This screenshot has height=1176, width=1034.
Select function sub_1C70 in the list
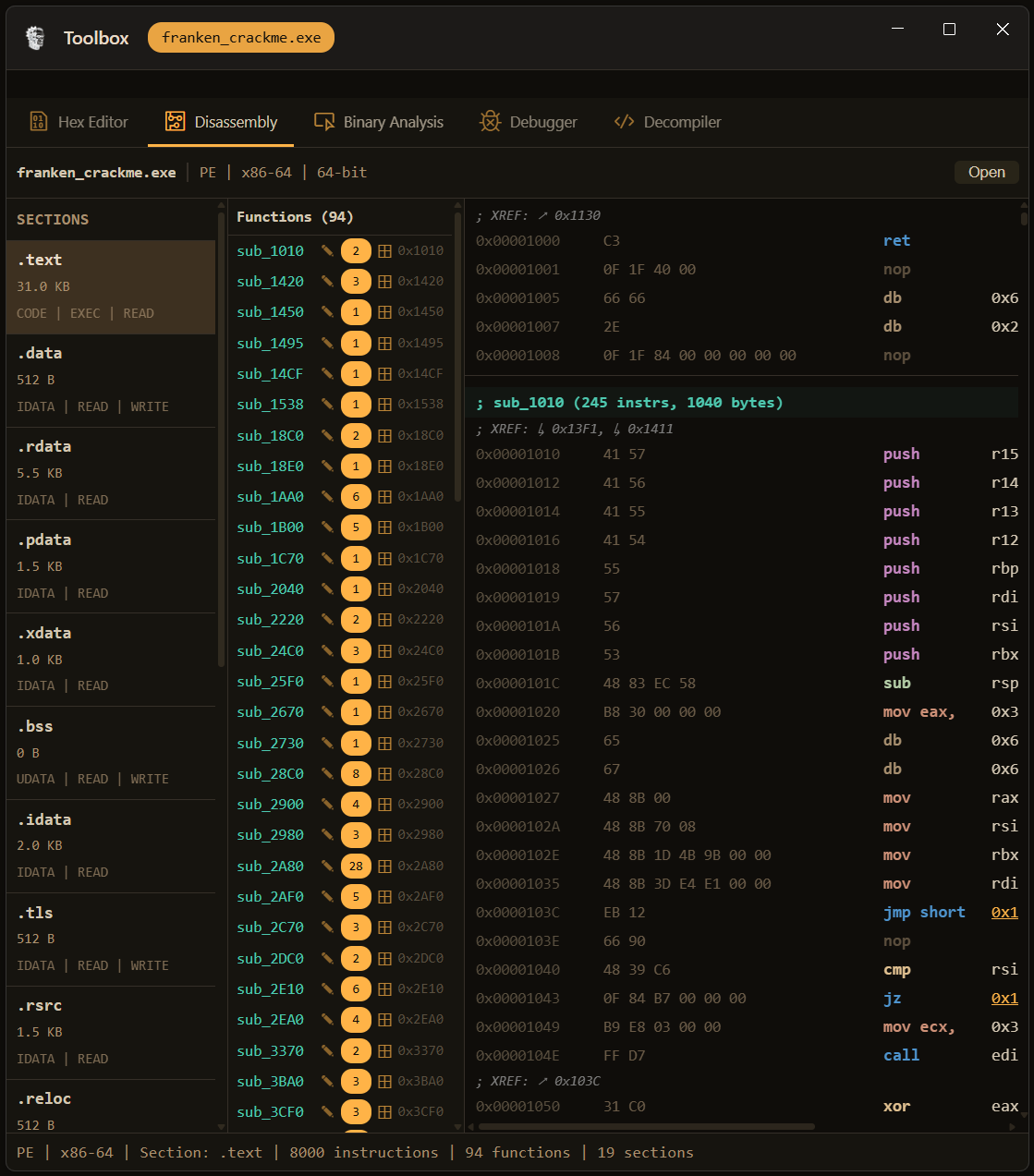[x=270, y=559]
